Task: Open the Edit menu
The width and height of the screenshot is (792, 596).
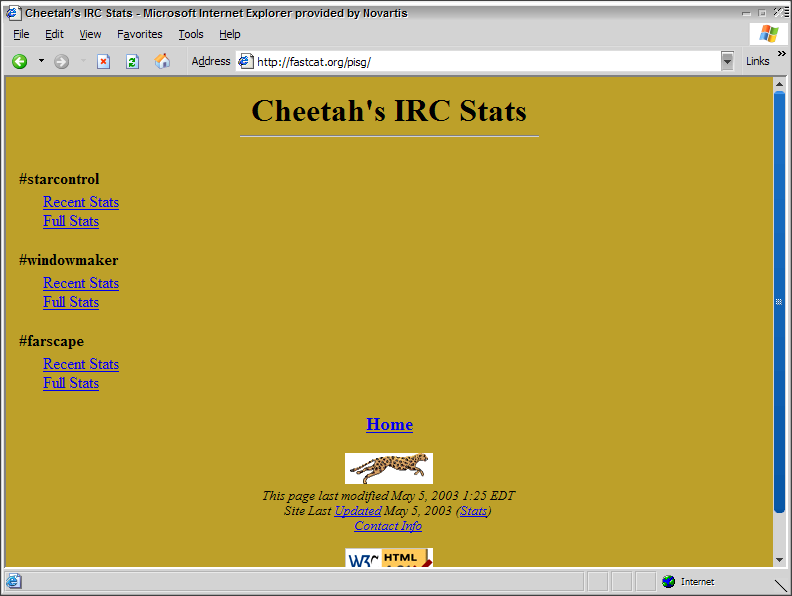Action: (54, 34)
